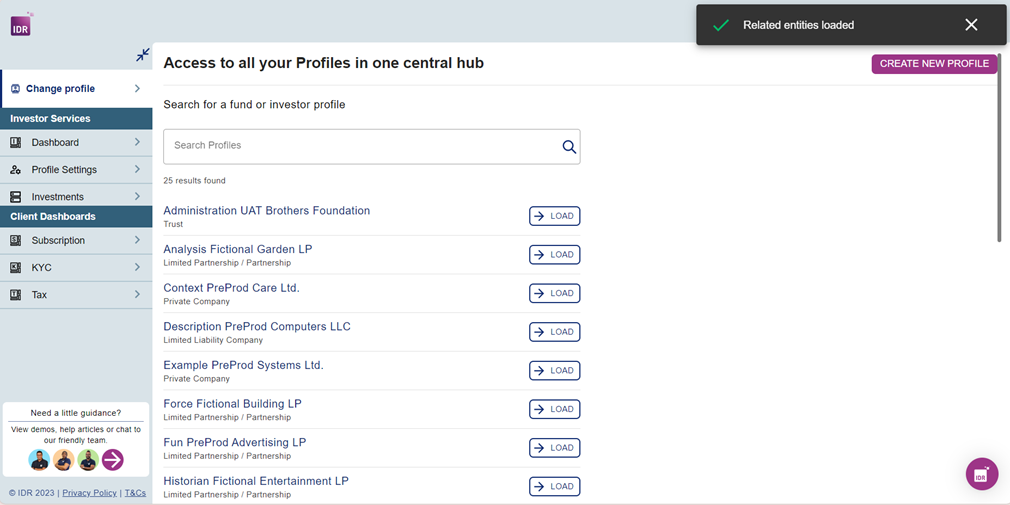Click the search magnifier icon
Screen dimensions: 1010x505
(569, 147)
